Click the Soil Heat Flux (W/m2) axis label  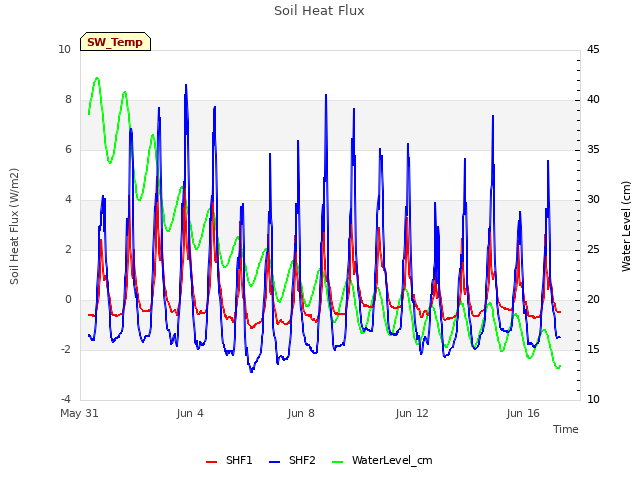click(14, 226)
